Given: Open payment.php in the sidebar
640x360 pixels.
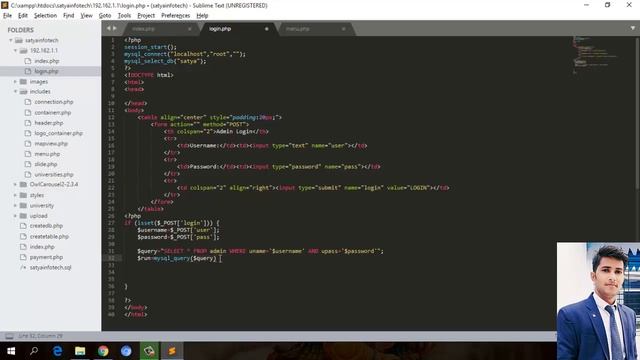Looking at the screenshot, I should click(x=46, y=257).
